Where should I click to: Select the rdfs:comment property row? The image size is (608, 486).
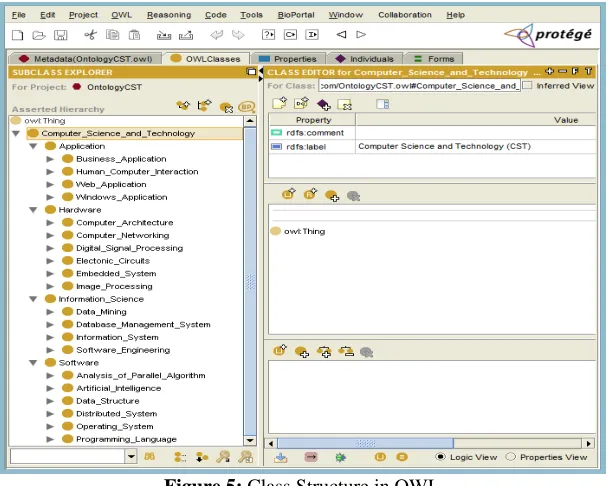click(432, 133)
